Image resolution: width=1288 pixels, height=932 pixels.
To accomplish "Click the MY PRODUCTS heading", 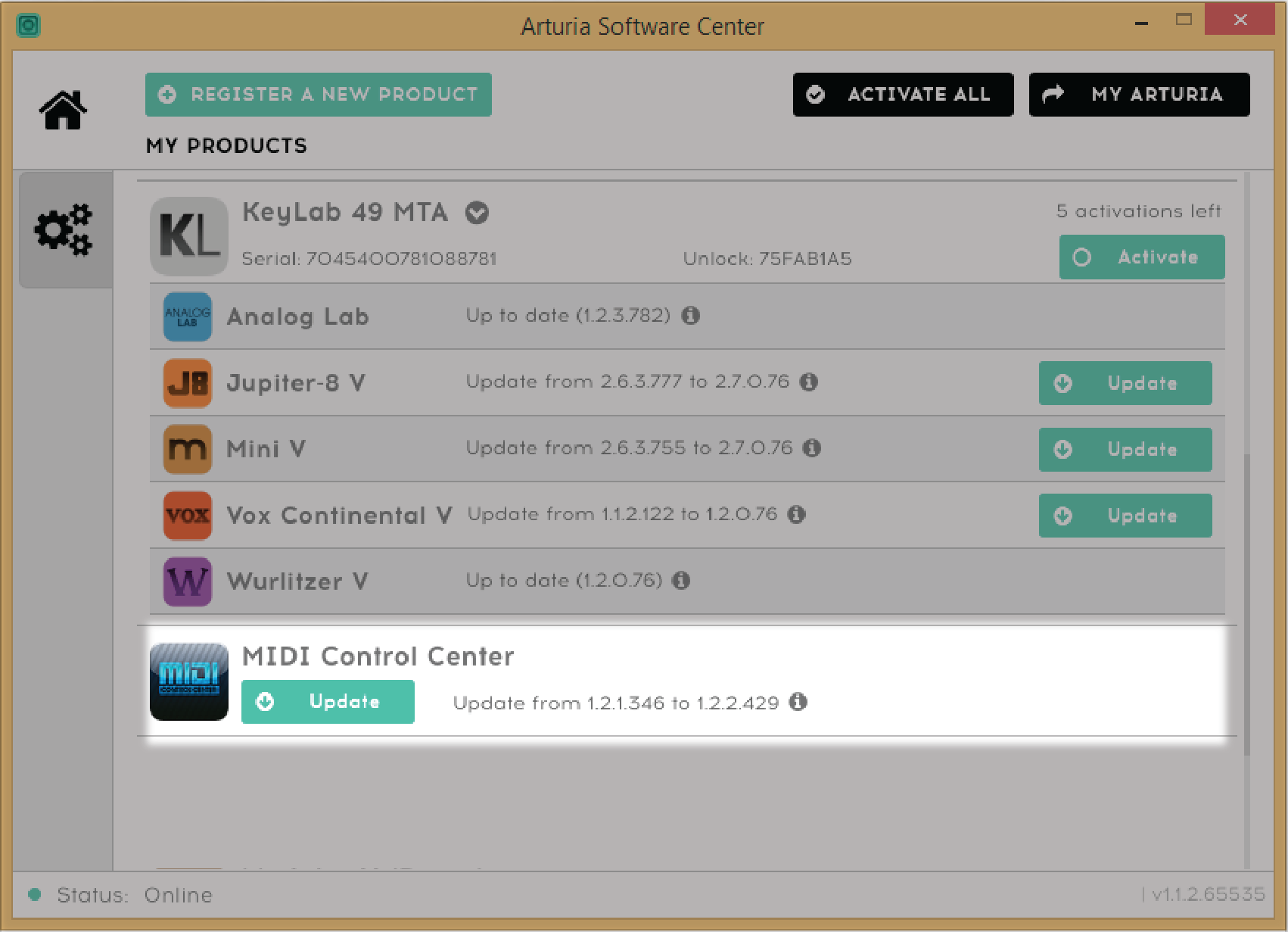I will click(x=227, y=145).
